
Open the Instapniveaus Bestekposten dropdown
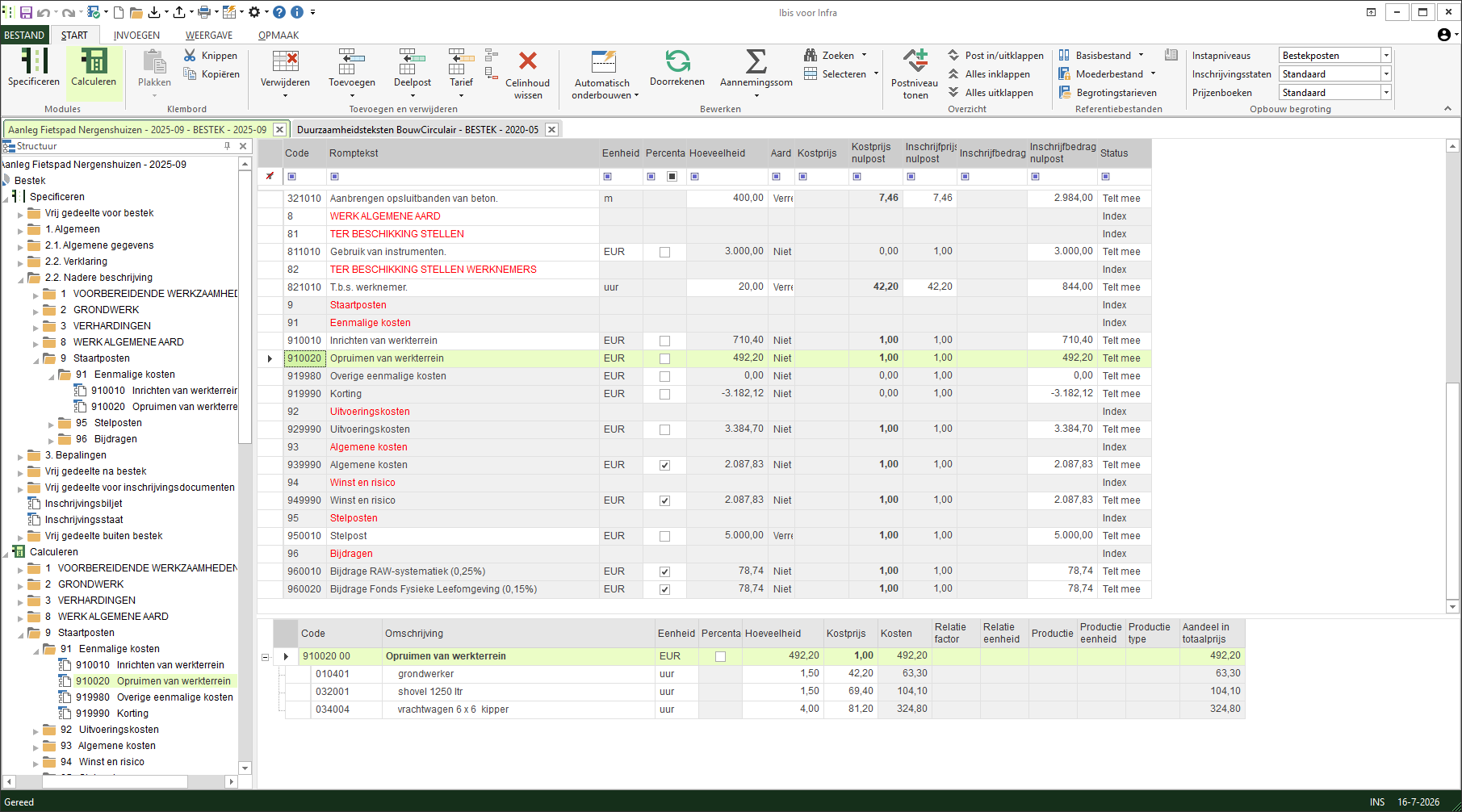[x=1386, y=55]
